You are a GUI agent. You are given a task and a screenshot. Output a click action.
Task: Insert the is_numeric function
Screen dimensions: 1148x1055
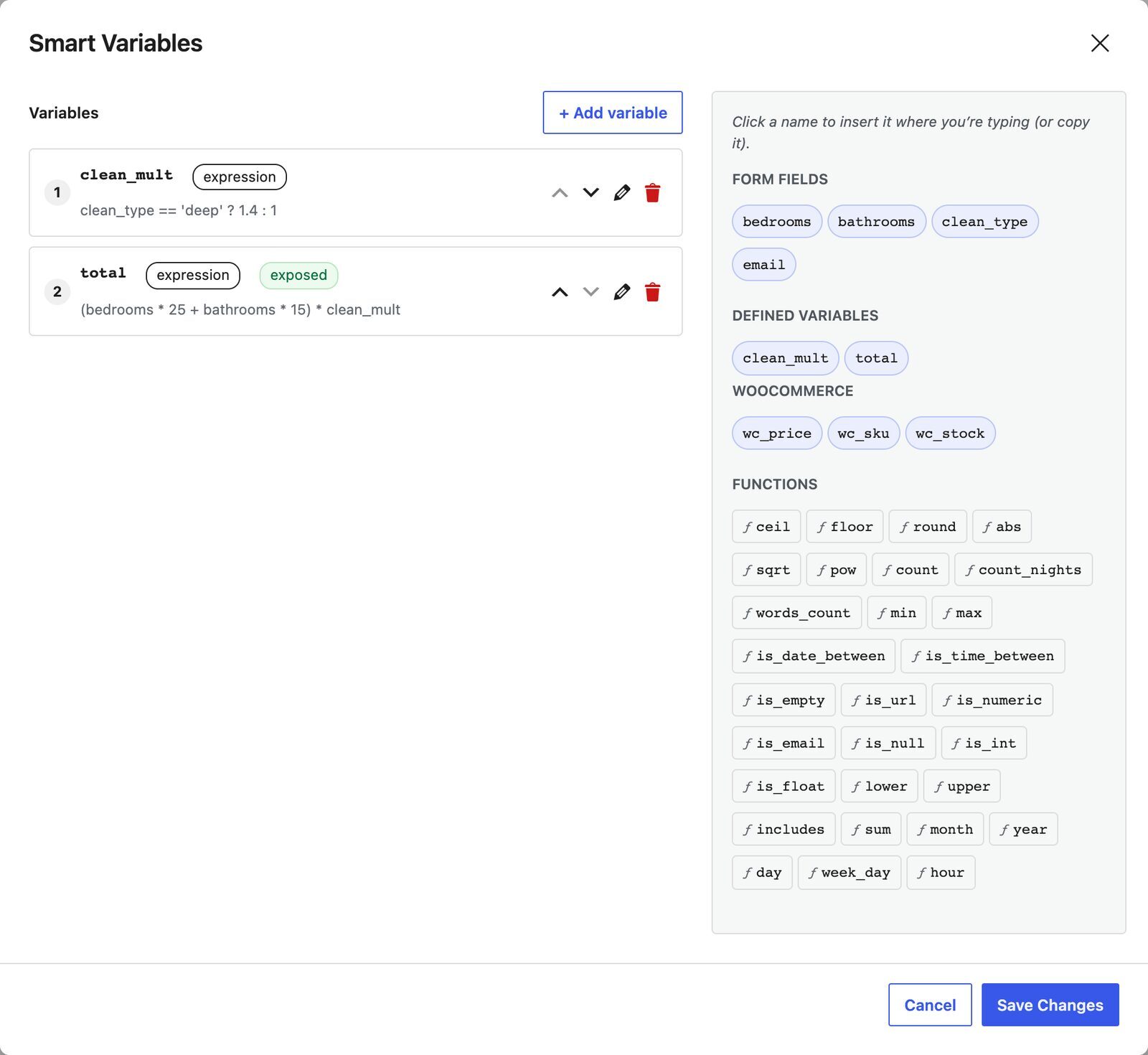coord(992,700)
